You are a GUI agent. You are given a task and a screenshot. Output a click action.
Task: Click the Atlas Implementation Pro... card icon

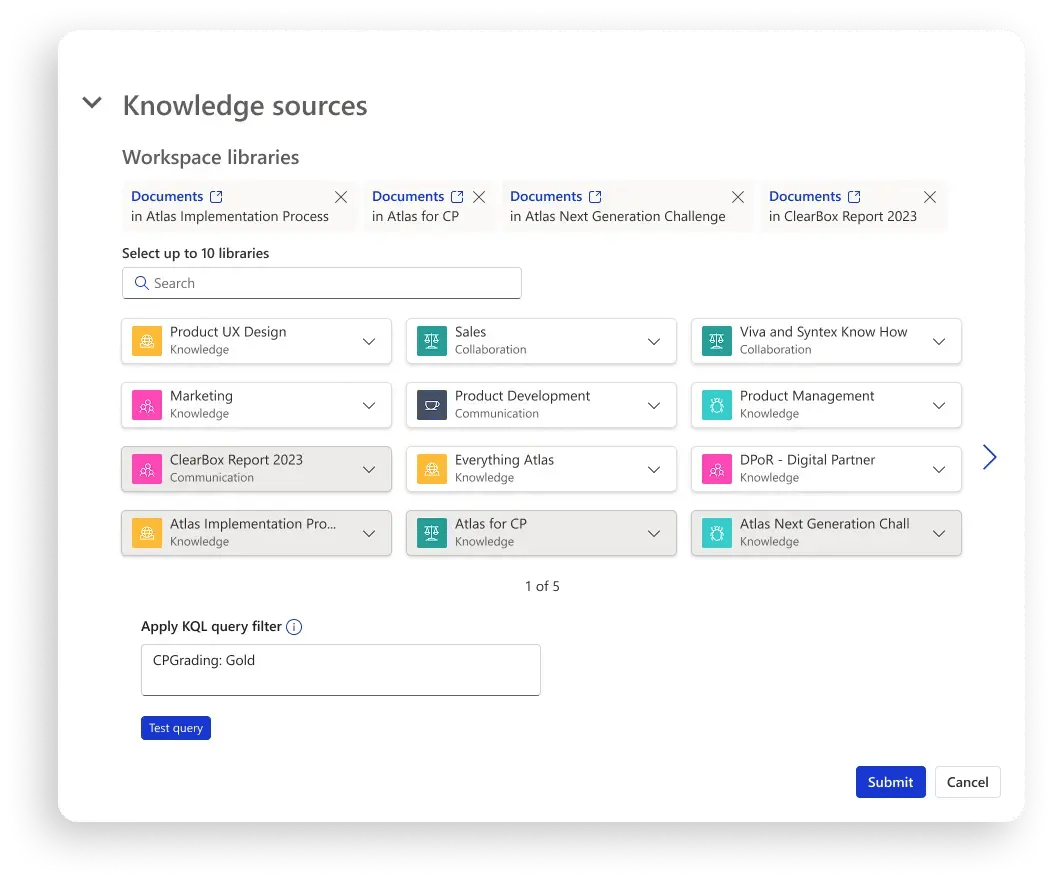click(x=147, y=533)
